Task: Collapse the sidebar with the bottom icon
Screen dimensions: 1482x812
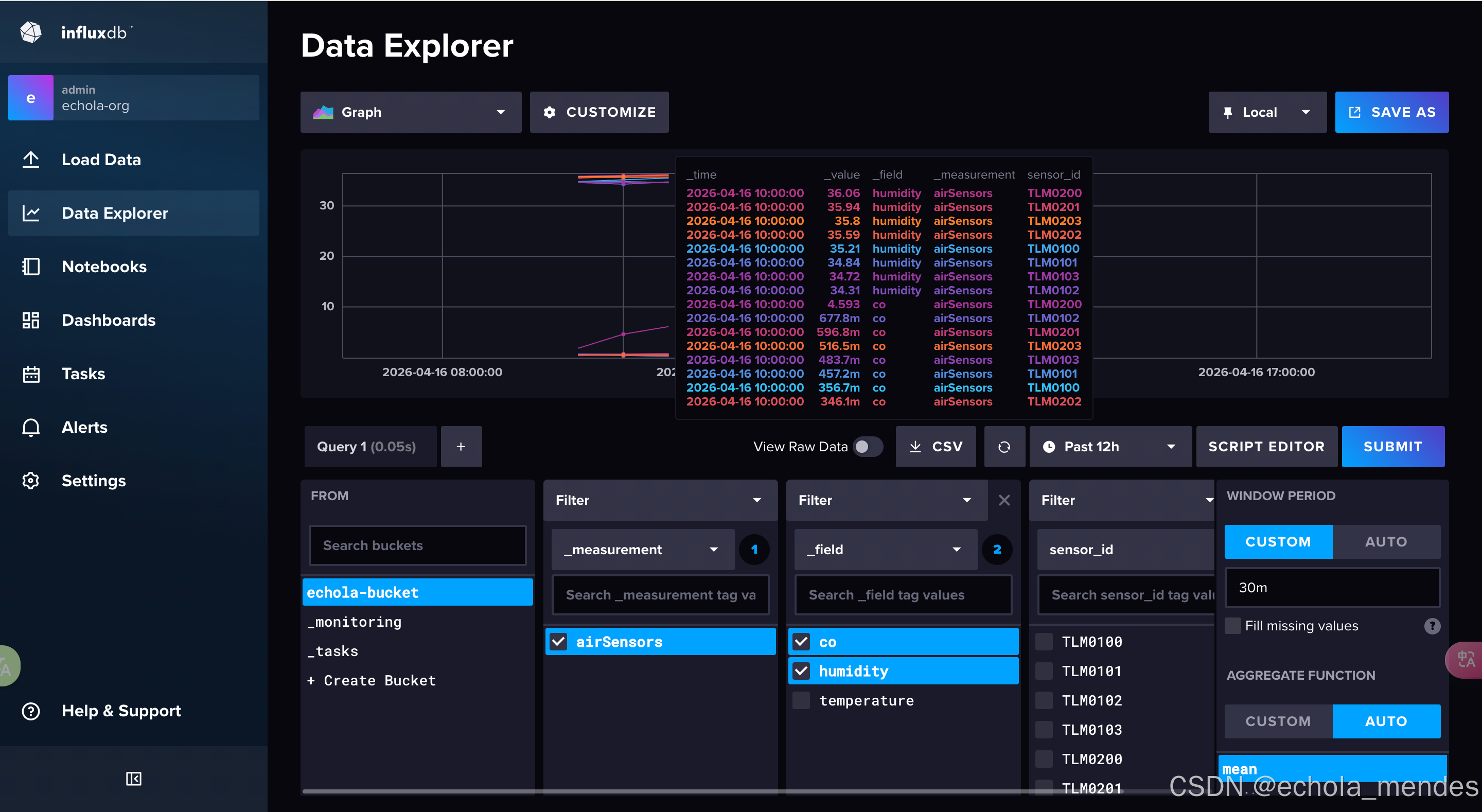Action: 133,779
